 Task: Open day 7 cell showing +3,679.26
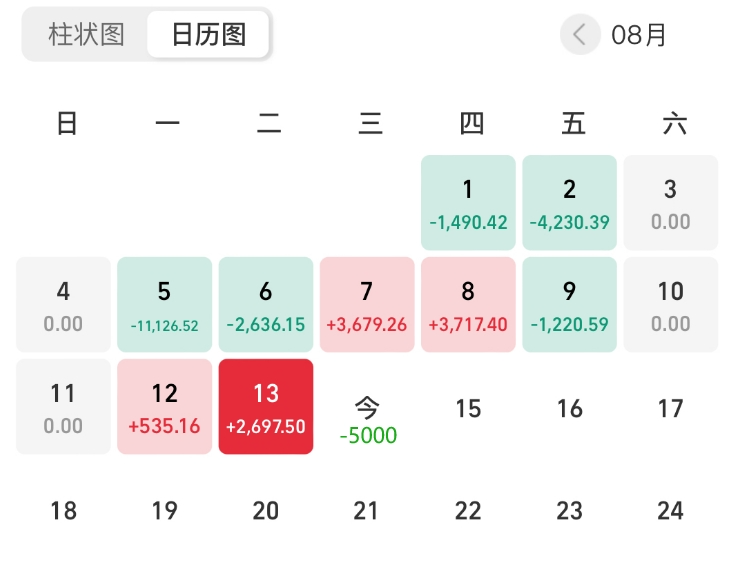coord(367,304)
